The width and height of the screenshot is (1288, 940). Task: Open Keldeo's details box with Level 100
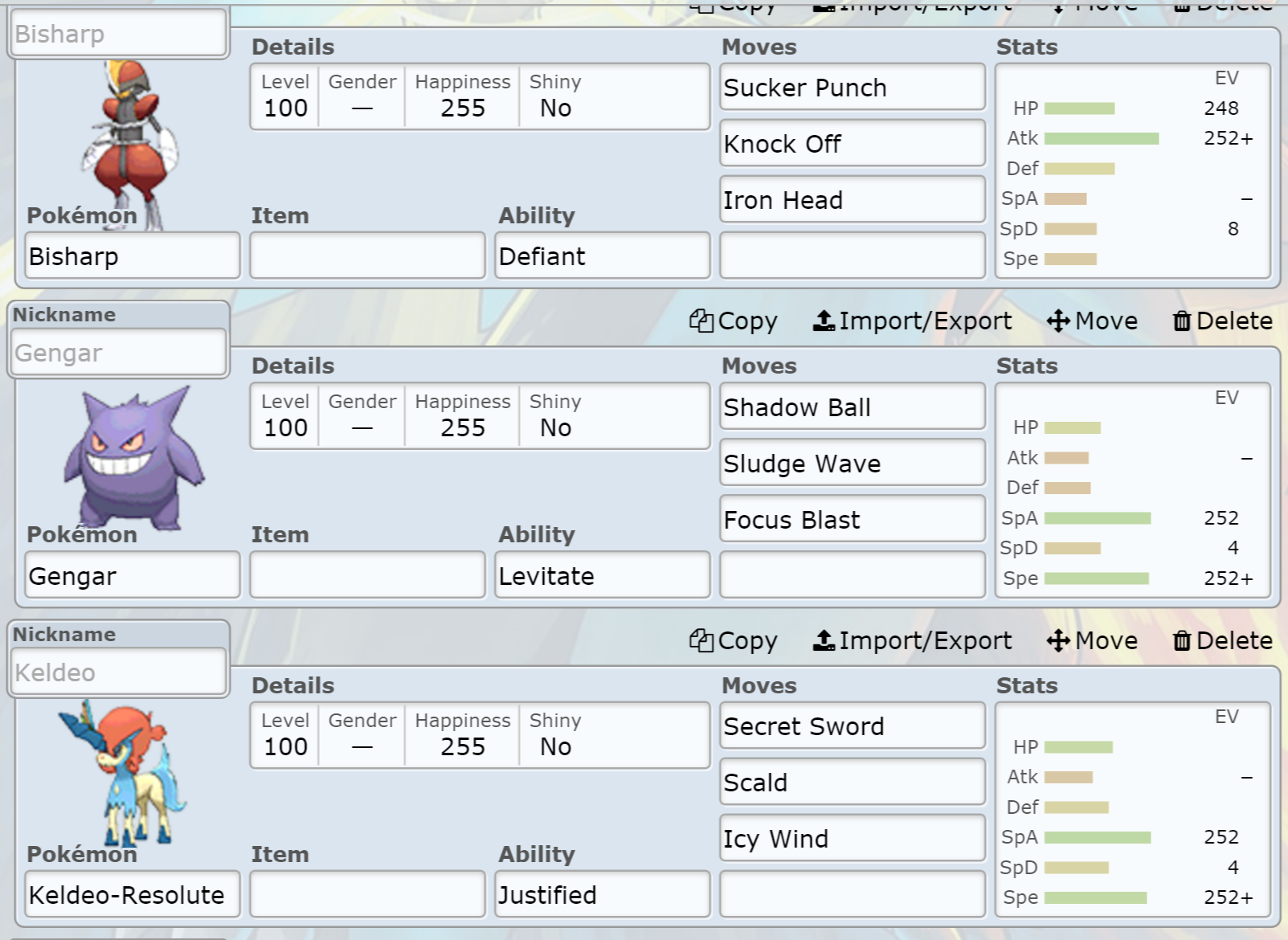pyautogui.click(x=480, y=735)
